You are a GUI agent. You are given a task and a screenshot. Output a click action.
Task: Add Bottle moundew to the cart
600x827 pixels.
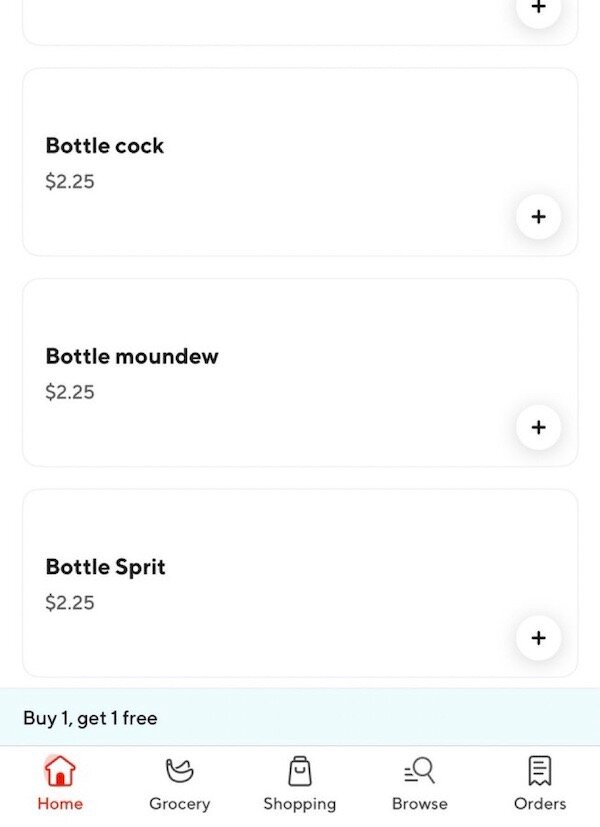click(538, 427)
